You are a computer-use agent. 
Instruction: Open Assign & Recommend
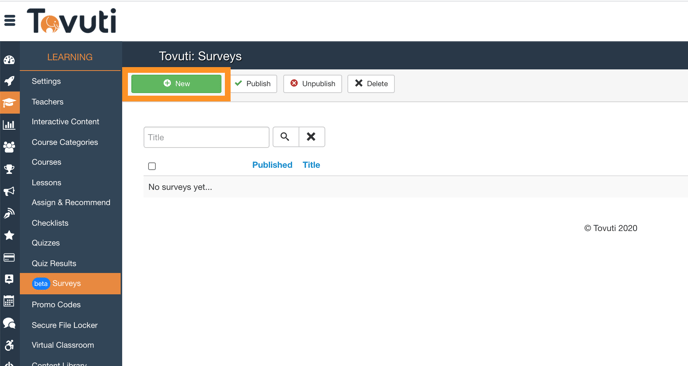[x=71, y=202]
